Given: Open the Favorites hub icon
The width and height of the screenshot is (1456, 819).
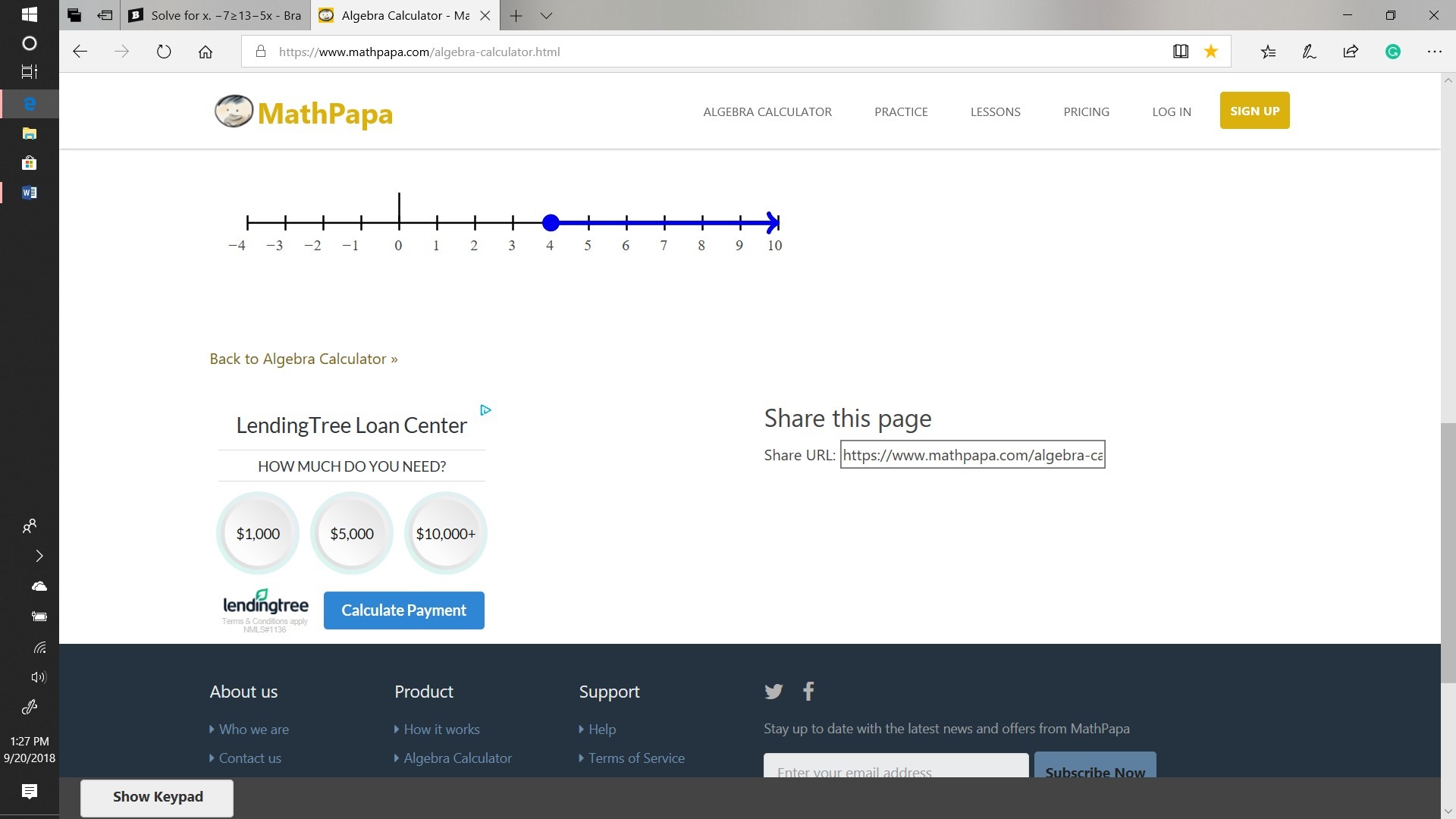Looking at the screenshot, I should pos(1268,52).
